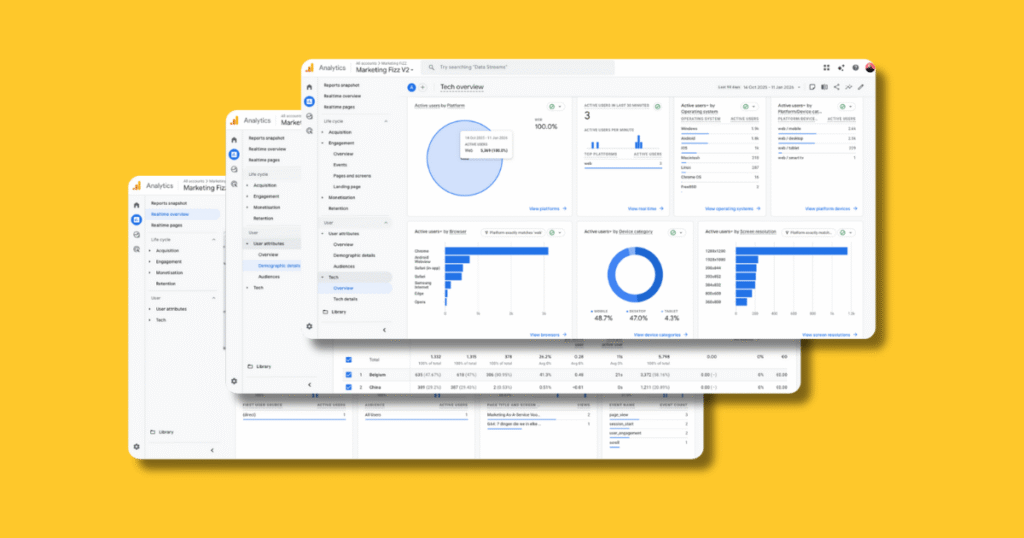
Task: Click the Analytics logo in front window
Action: coord(310,67)
